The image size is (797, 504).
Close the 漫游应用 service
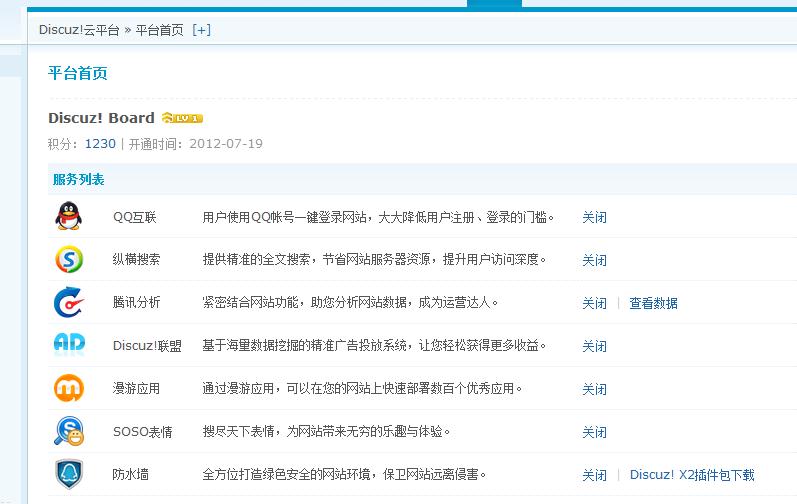point(594,390)
